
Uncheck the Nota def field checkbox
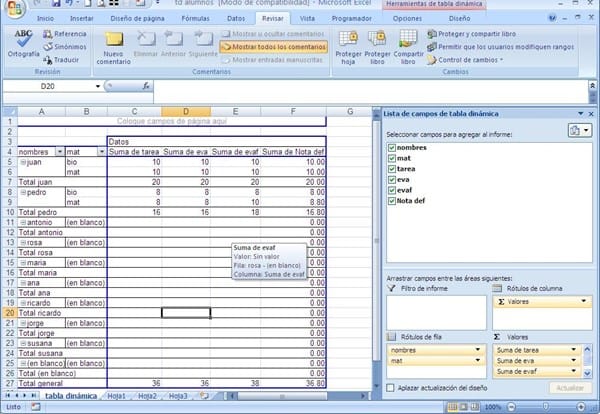(x=391, y=201)
